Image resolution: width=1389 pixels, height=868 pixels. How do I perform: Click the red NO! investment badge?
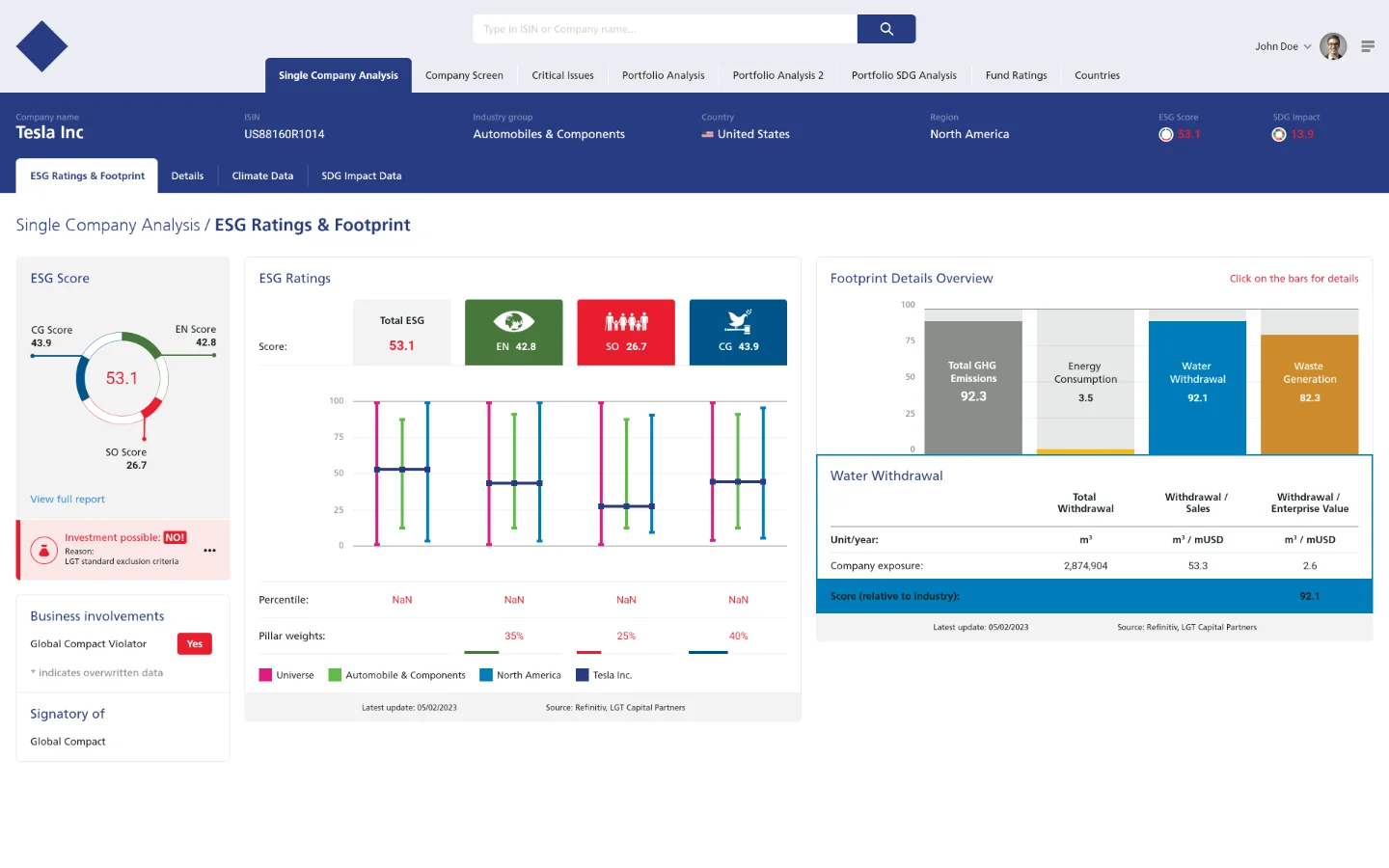[175, 537]
